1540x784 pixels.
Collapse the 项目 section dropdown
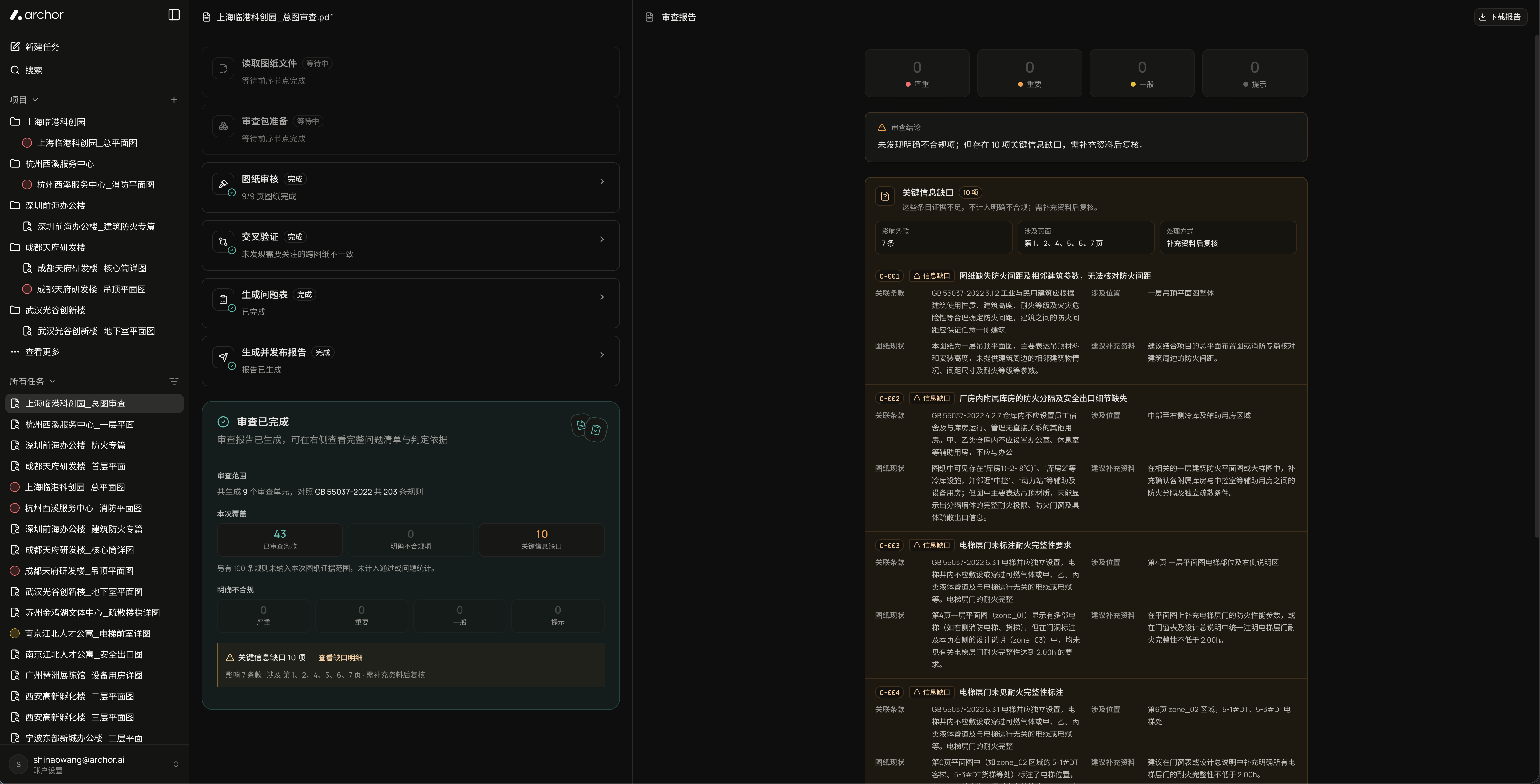pos(35,100)
